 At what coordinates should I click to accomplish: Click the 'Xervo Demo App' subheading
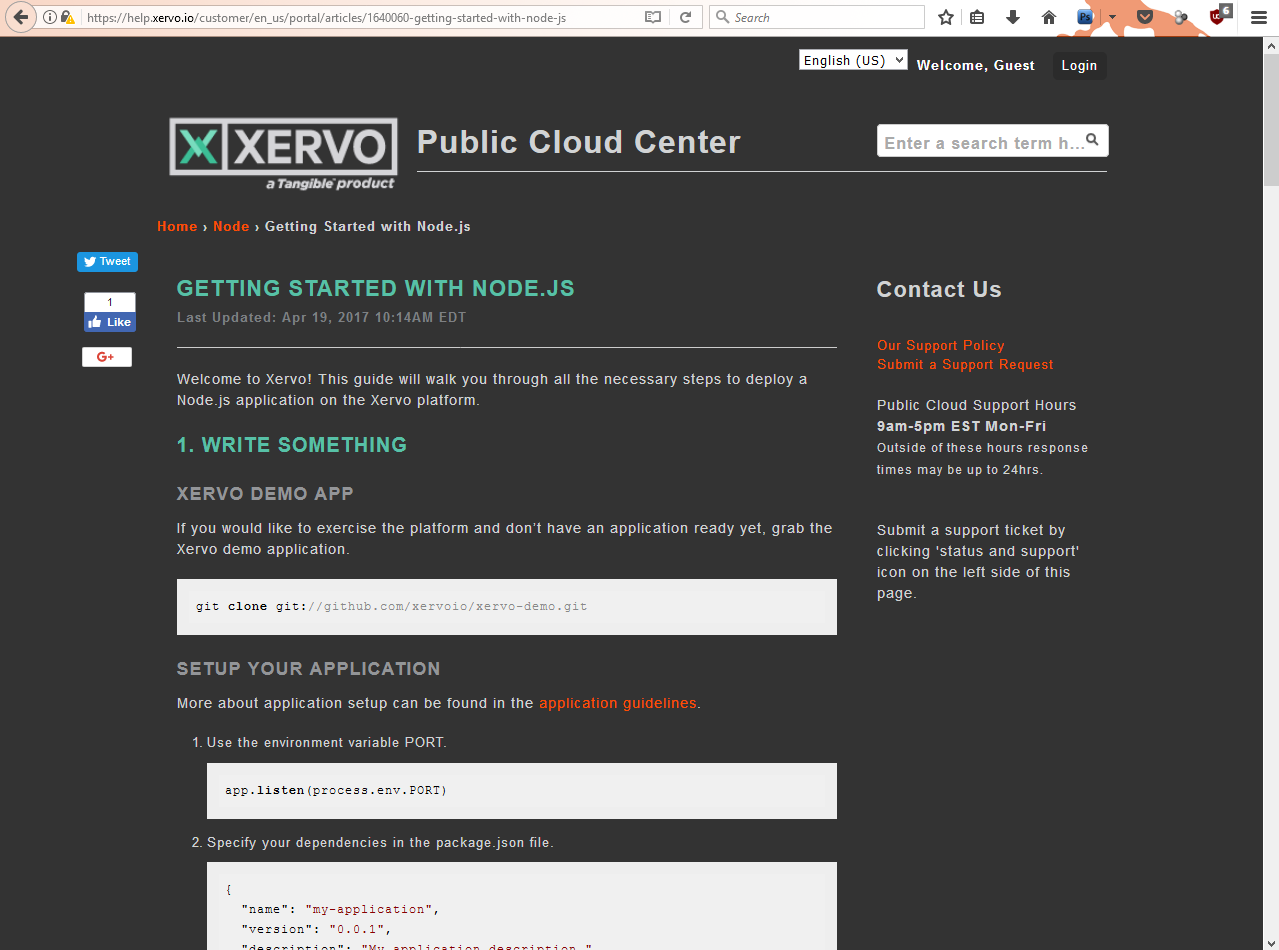pyautogui.click(x=265, y=494)
